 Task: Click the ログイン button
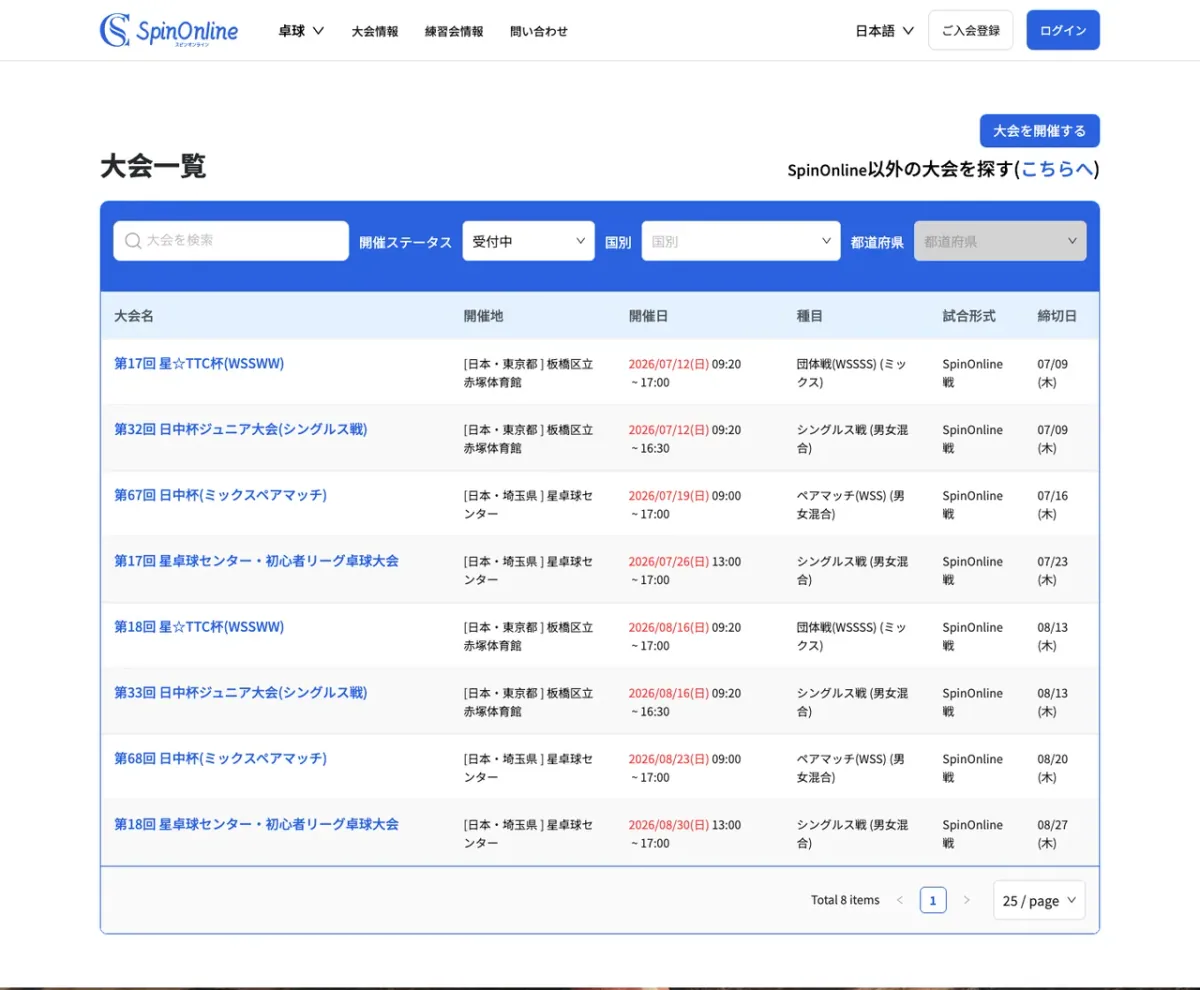1063,30
